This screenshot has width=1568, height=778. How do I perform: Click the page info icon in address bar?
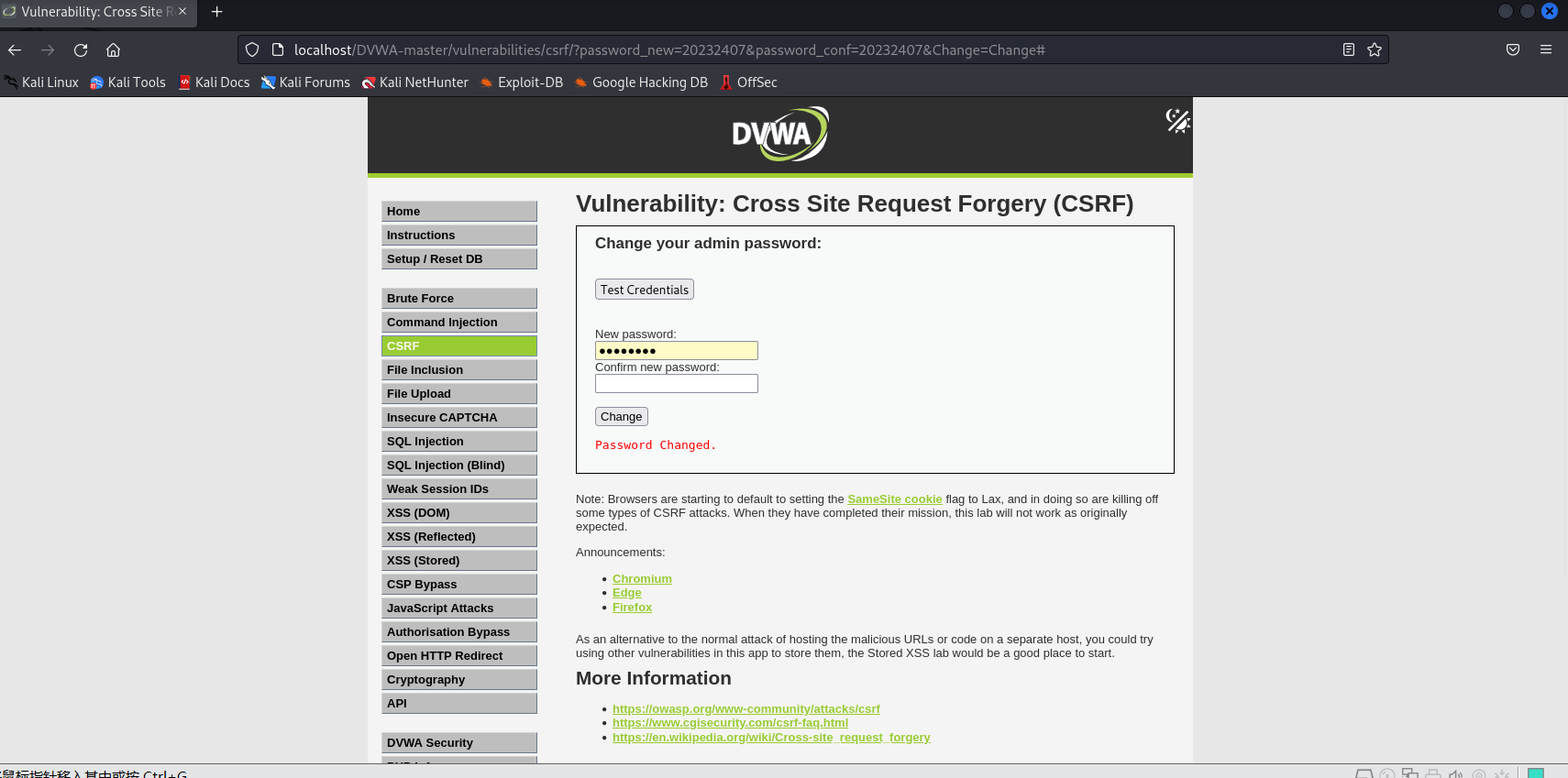coord(277,49)
